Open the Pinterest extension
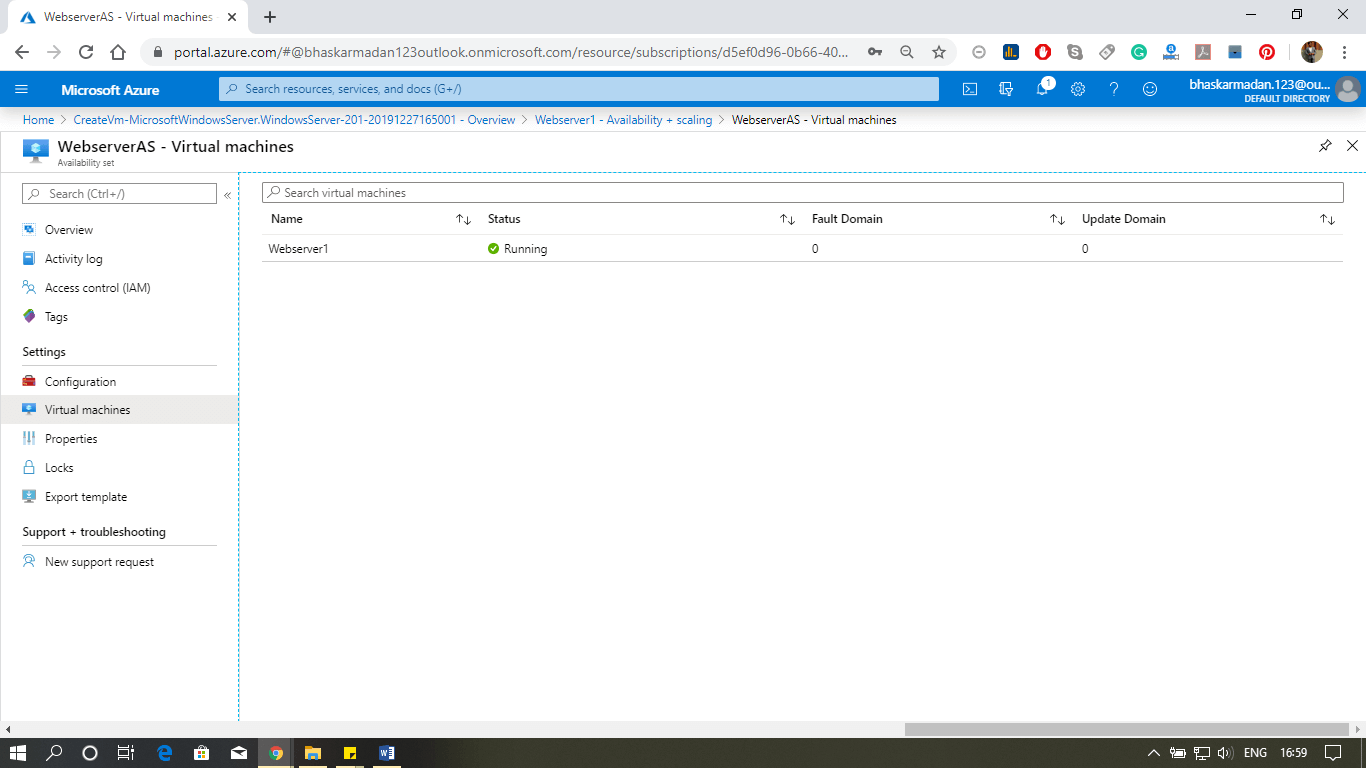Image resolution: width=1366 pixels, height=768 pixels. [x=1267, y=52]
